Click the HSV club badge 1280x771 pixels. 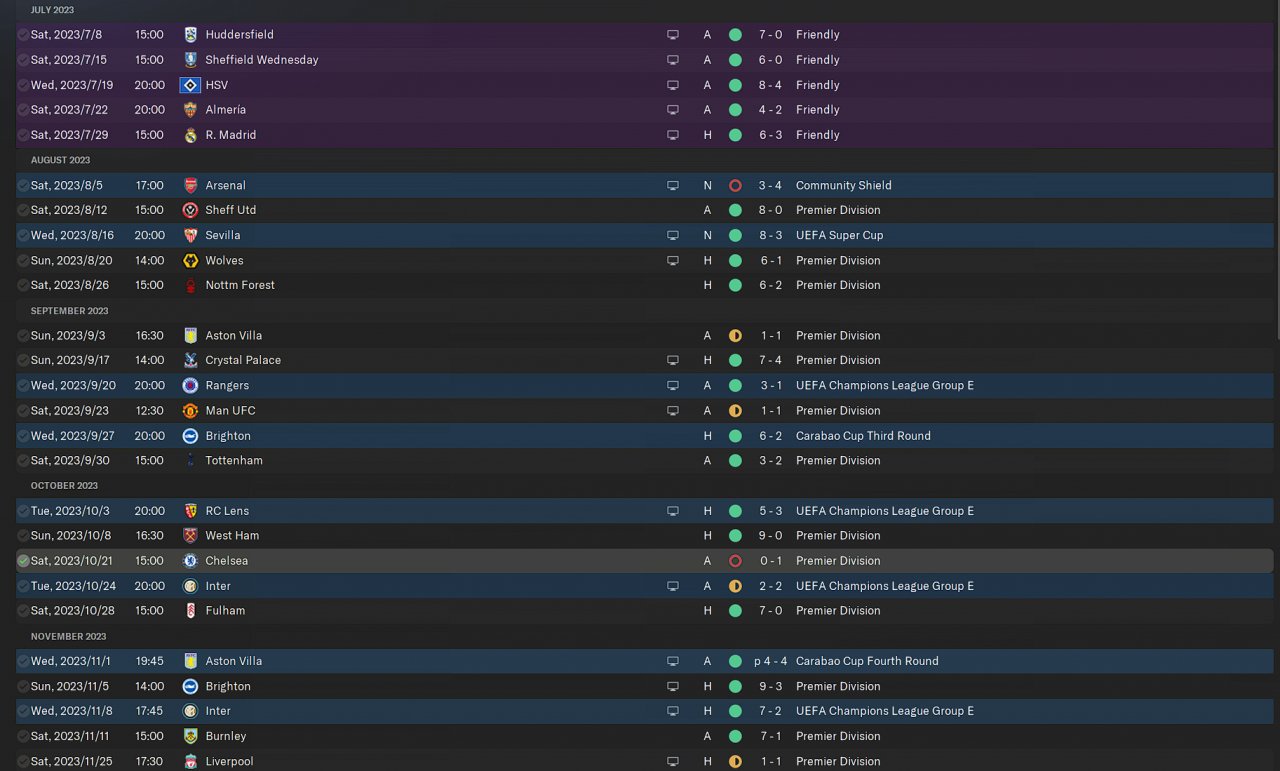[x=190, y=85]
